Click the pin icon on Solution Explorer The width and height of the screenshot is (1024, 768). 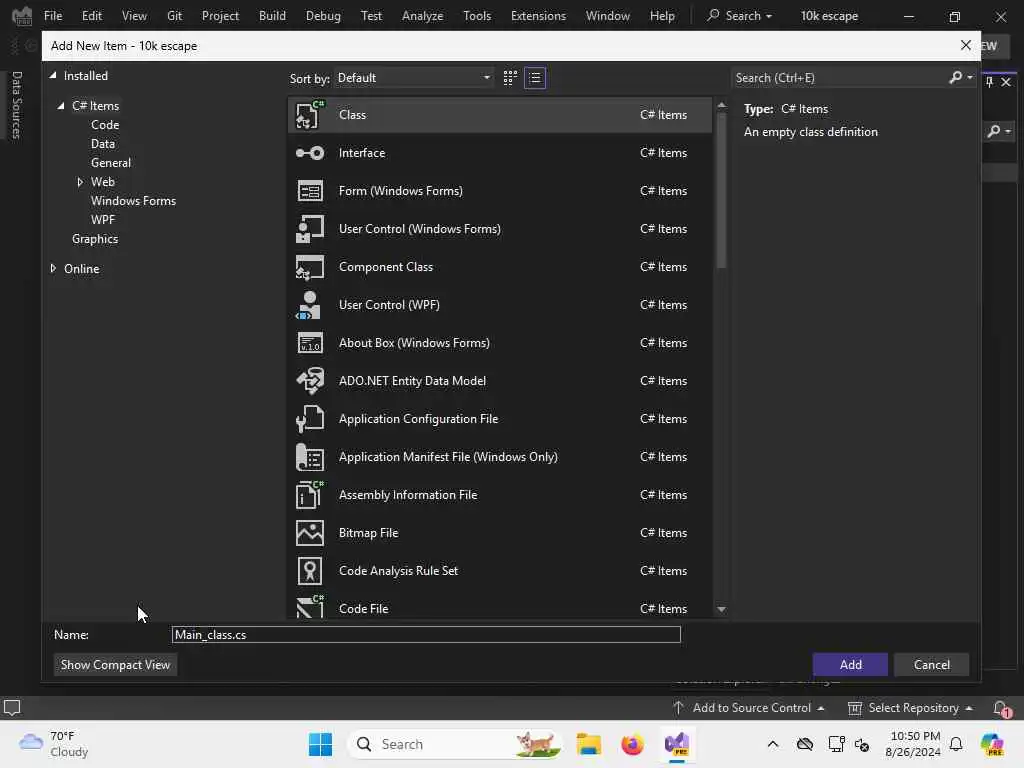coord(989,82)
